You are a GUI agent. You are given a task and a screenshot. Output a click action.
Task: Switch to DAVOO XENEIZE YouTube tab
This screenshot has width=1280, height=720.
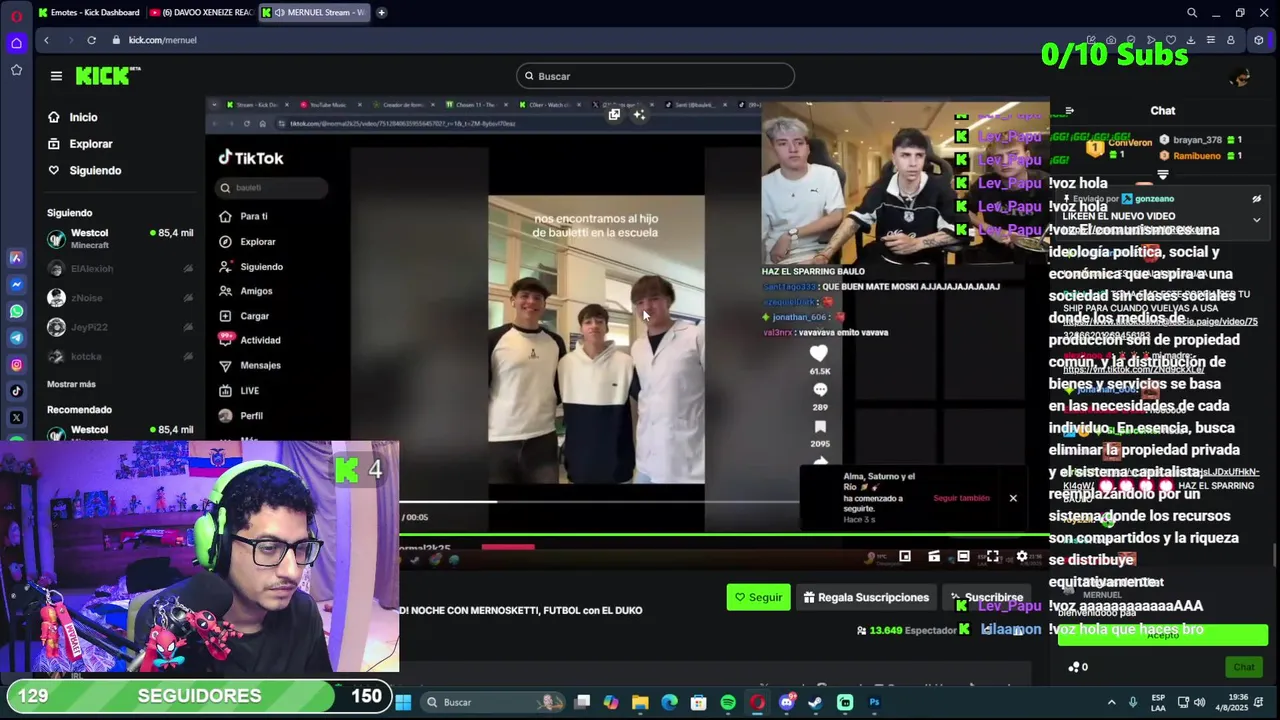[201, 13]
